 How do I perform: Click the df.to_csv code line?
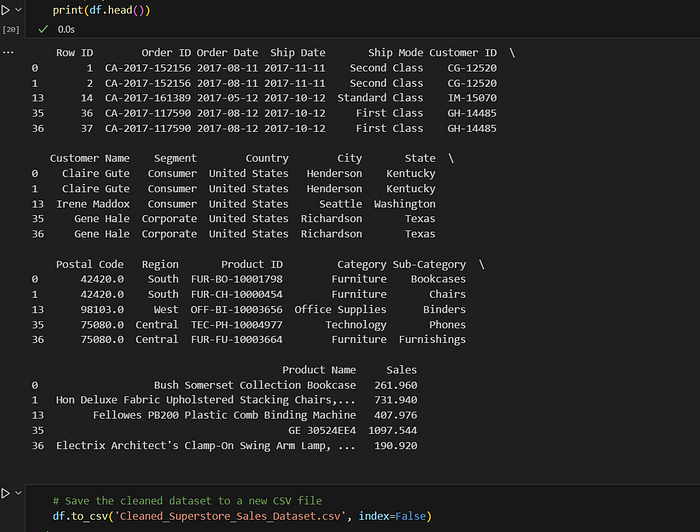point(242,516)
